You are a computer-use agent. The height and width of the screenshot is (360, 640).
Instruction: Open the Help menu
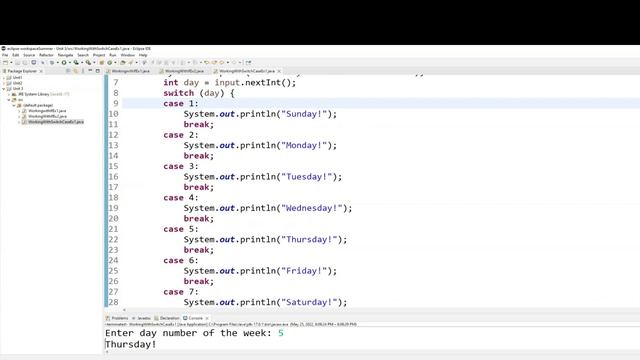(x=143, y=55)
